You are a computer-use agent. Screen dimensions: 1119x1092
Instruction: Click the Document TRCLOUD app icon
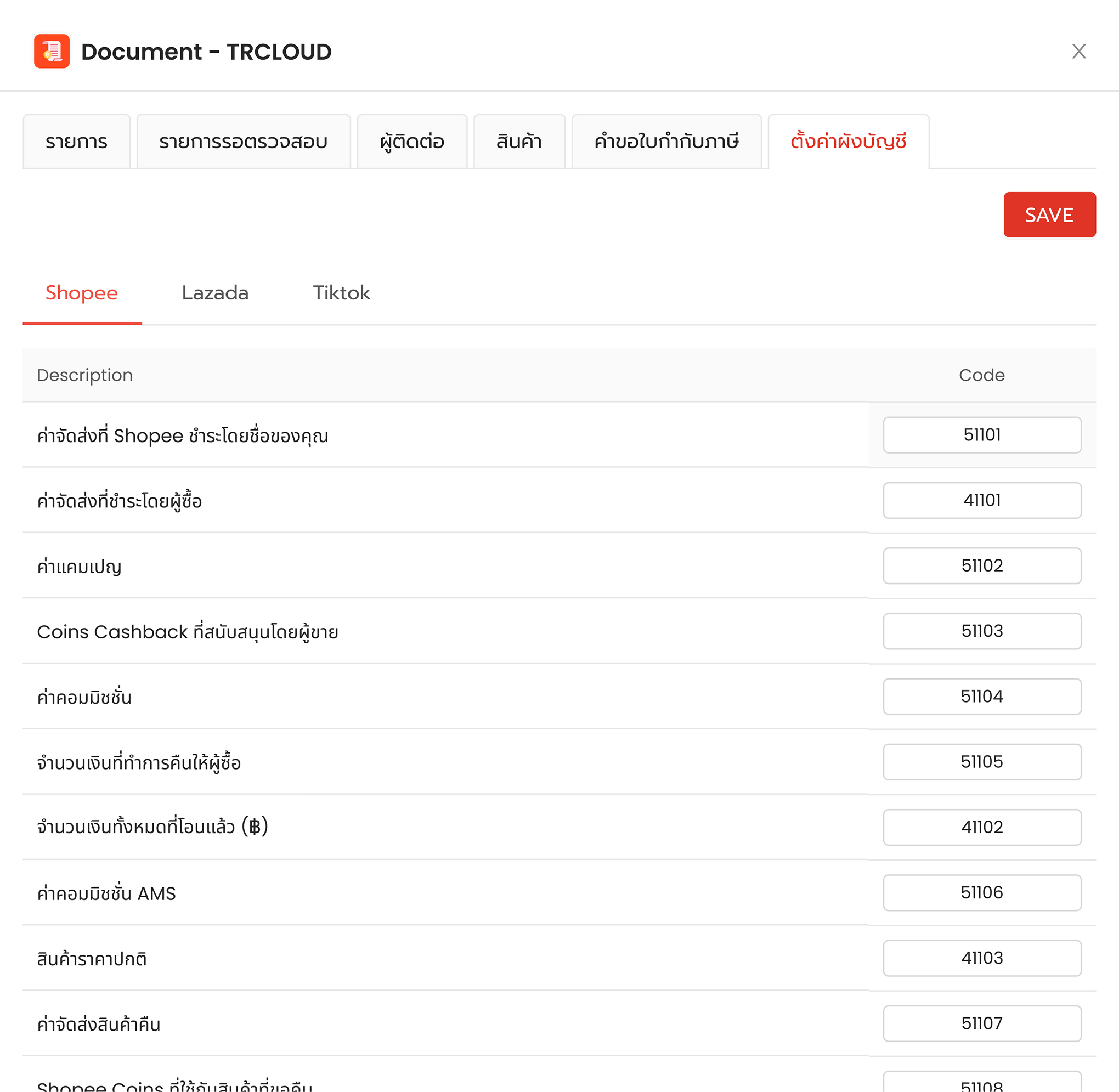coord(52,51)
